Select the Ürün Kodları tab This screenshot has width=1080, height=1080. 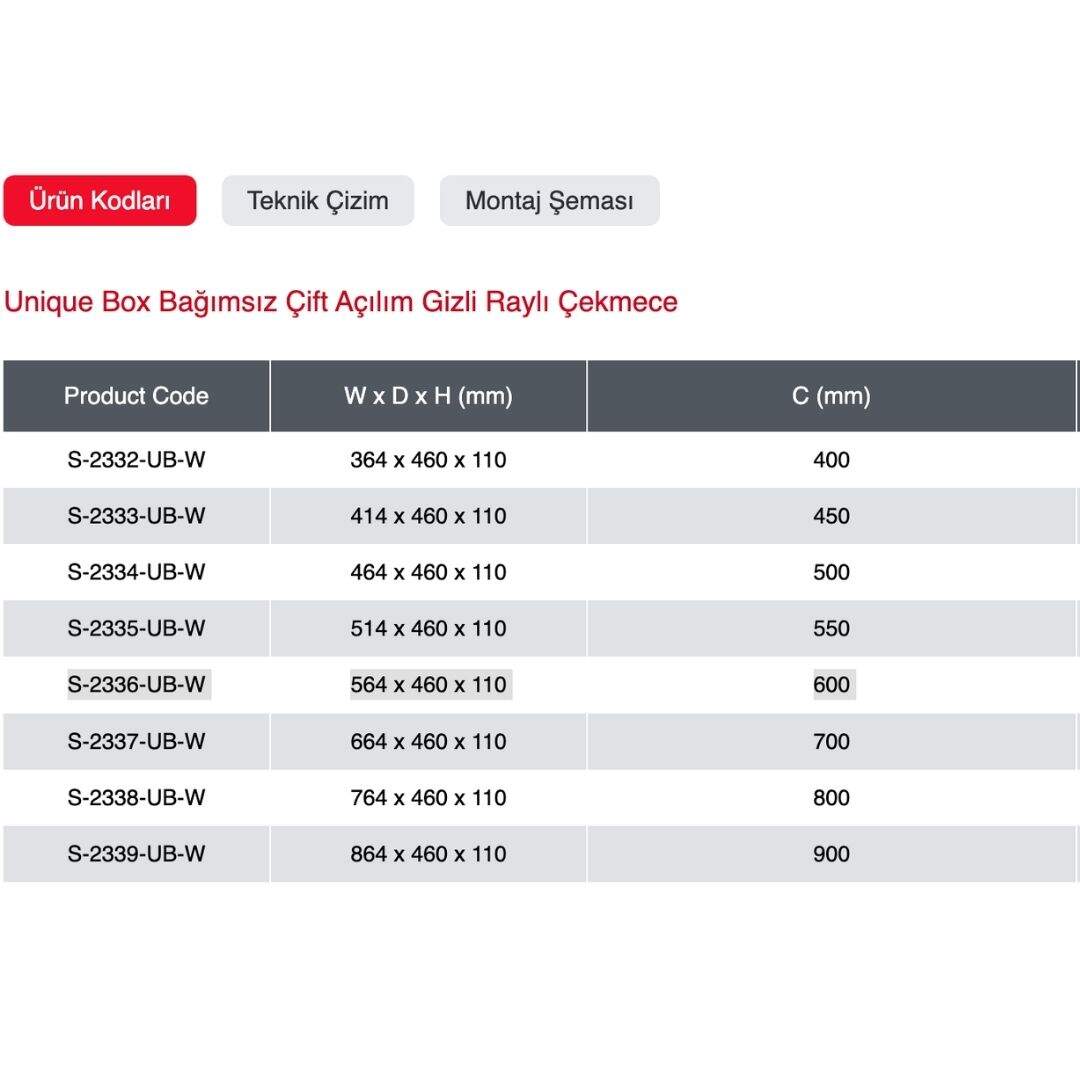[100, 201]
